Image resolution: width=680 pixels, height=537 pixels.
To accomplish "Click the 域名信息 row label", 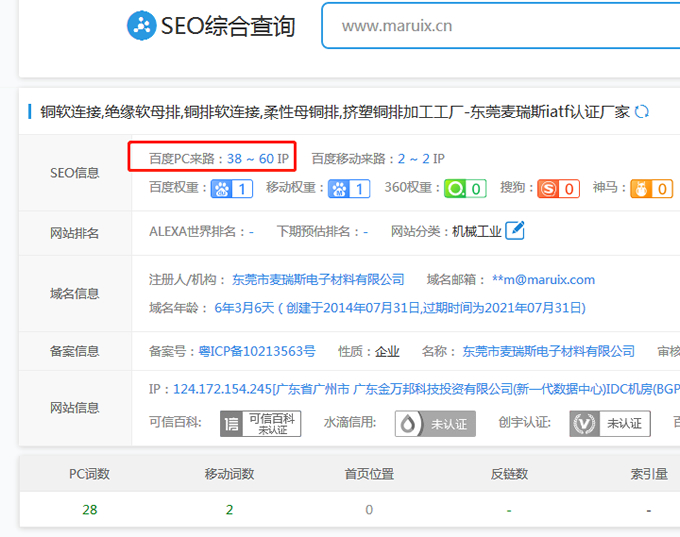I will [75, 294].
